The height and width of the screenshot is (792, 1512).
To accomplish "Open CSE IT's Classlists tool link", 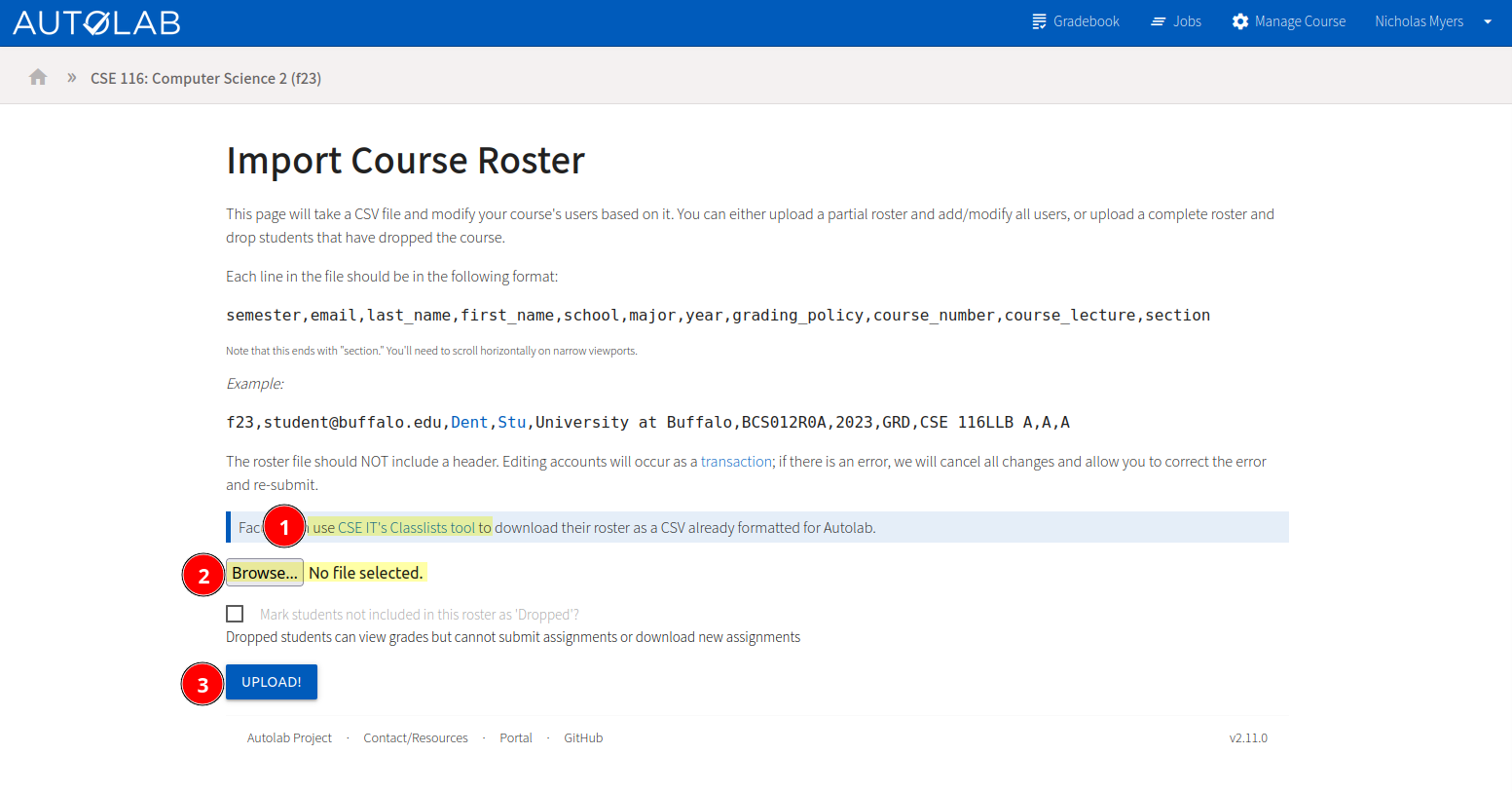I will pos(406,528).
